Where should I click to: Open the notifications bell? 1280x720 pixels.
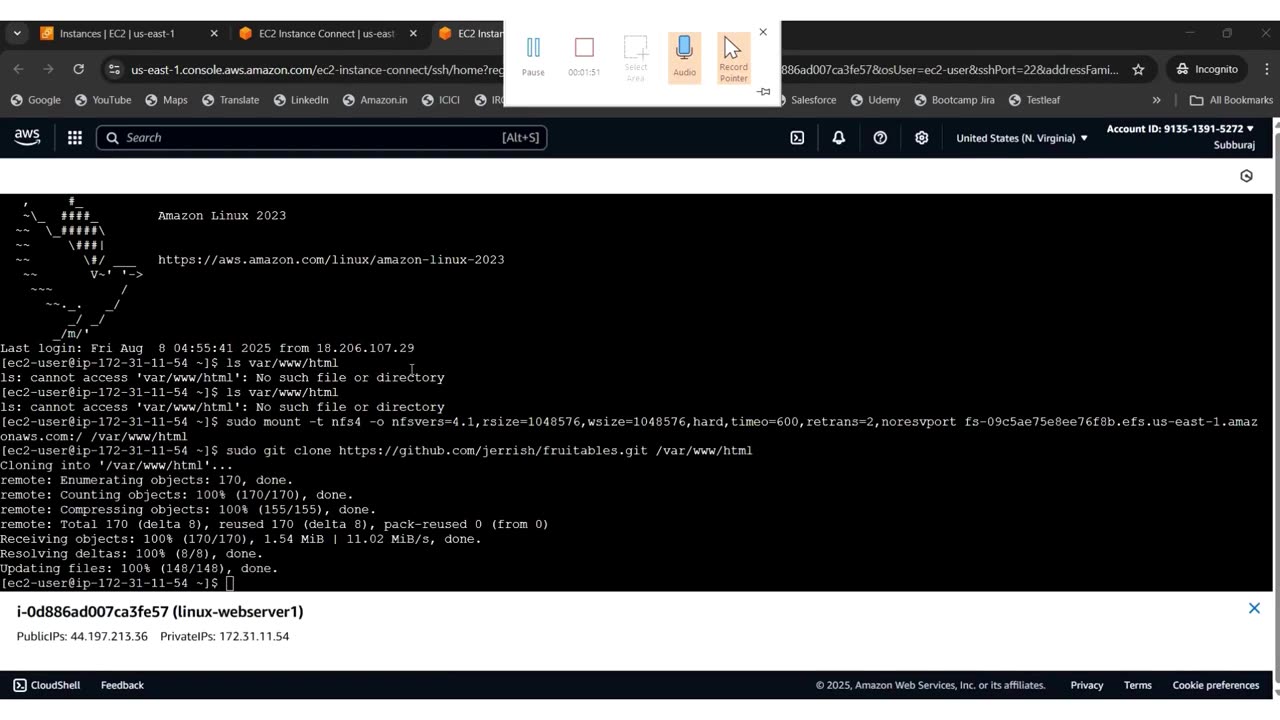[x=839, y=138]
